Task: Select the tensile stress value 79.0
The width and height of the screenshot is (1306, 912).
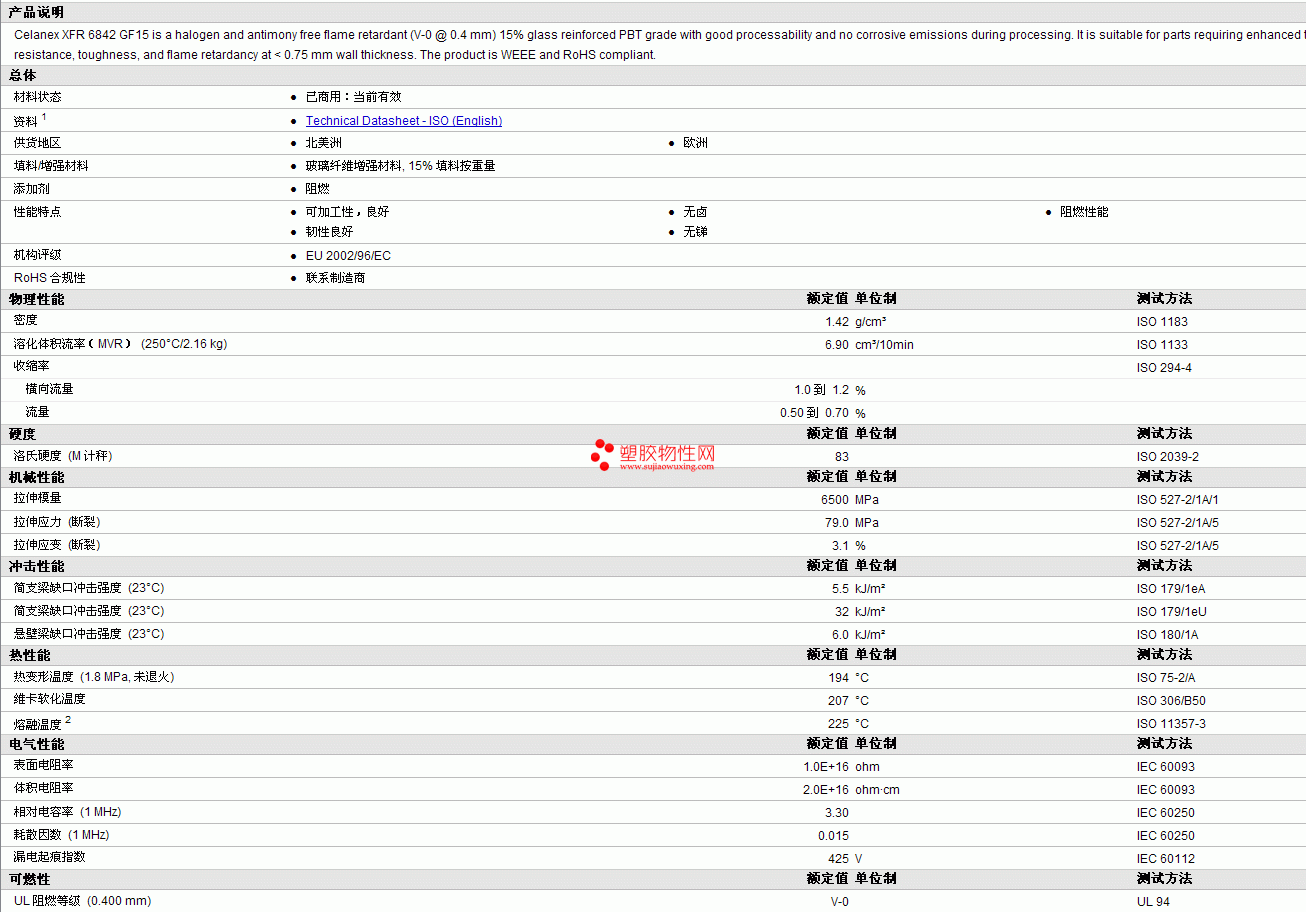Action: tap(837, 523)
